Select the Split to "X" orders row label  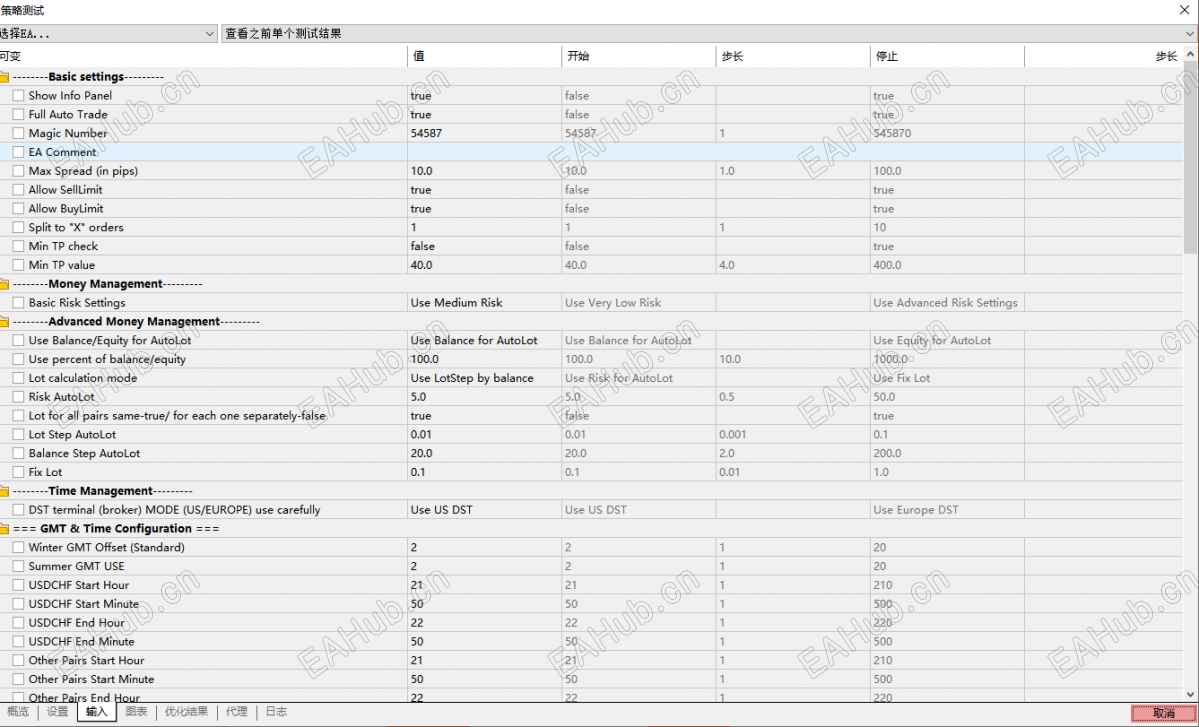point(76,227)
